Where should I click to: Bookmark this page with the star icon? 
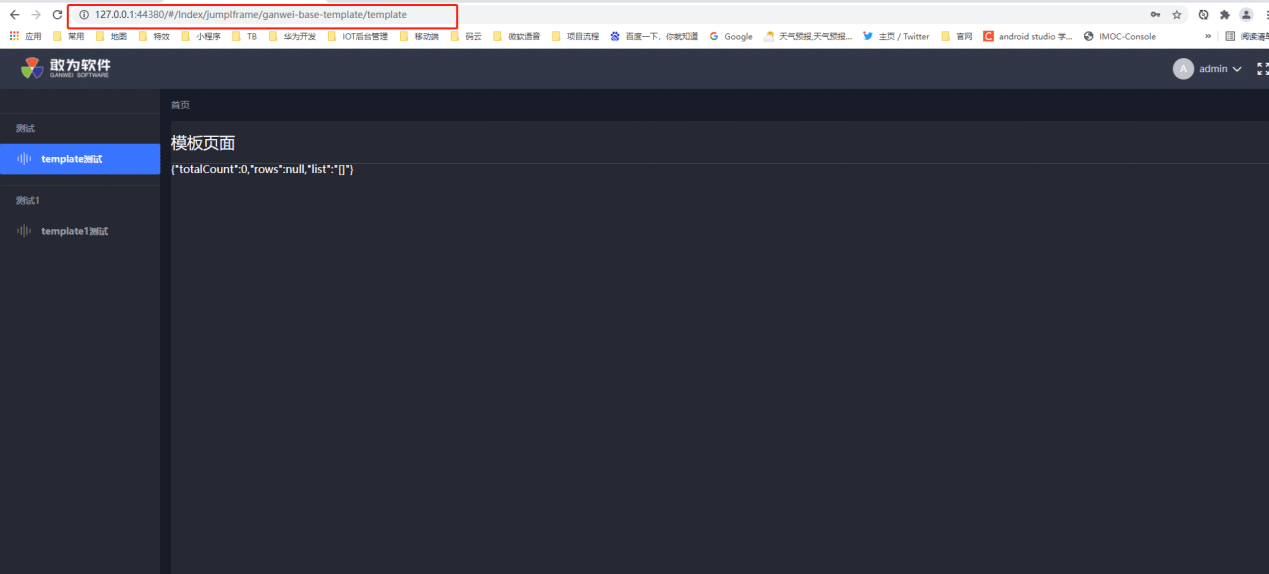[x=1177, y=15]
